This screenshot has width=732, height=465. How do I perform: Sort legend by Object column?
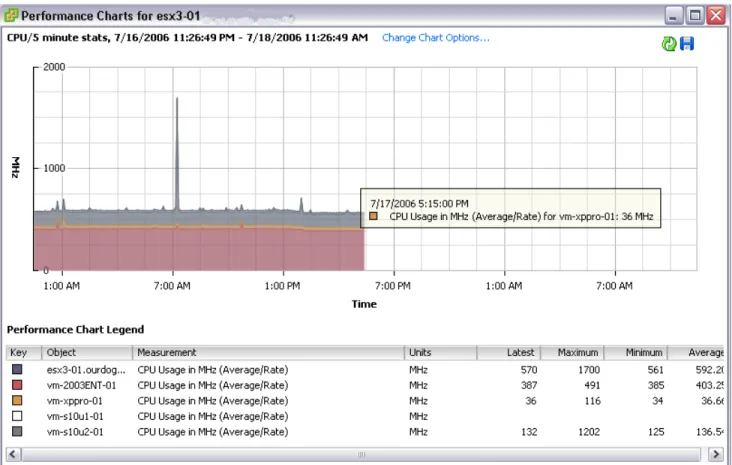pyautogui.click(x=87, y=352)
